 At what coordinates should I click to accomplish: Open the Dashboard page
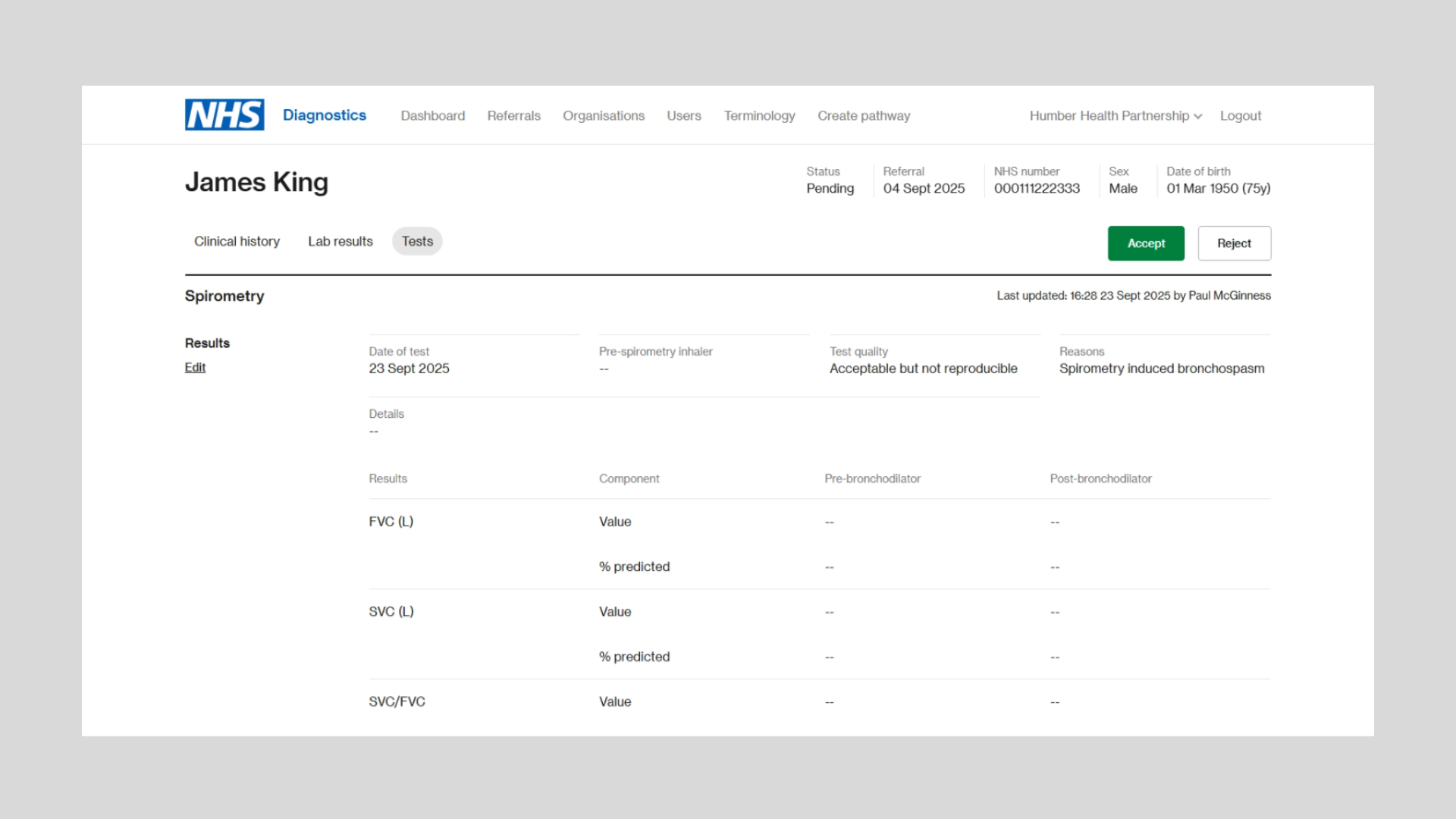tap(432, 115)
